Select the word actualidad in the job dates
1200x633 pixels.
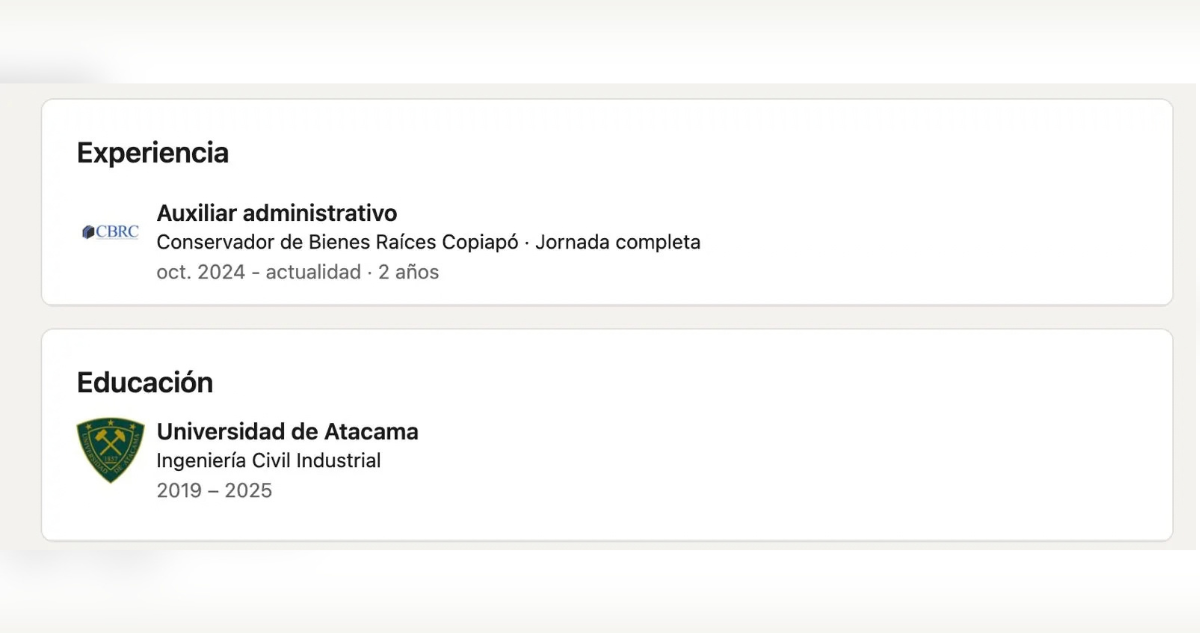pyautogui.click(x=313, y=272)
